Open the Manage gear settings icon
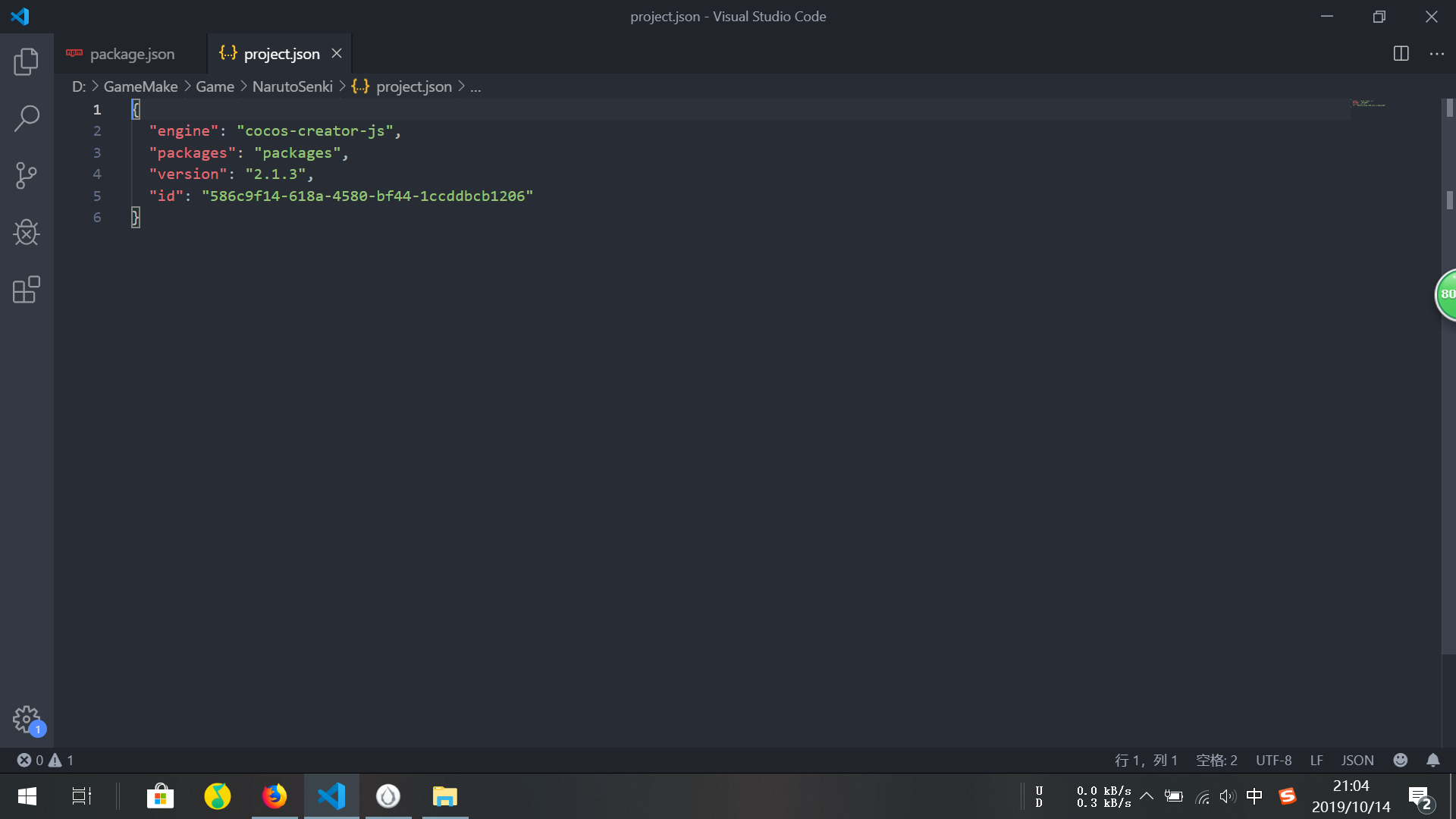Image resolution: width=1456 pixels, height=819 pixels. click(27, 719)
